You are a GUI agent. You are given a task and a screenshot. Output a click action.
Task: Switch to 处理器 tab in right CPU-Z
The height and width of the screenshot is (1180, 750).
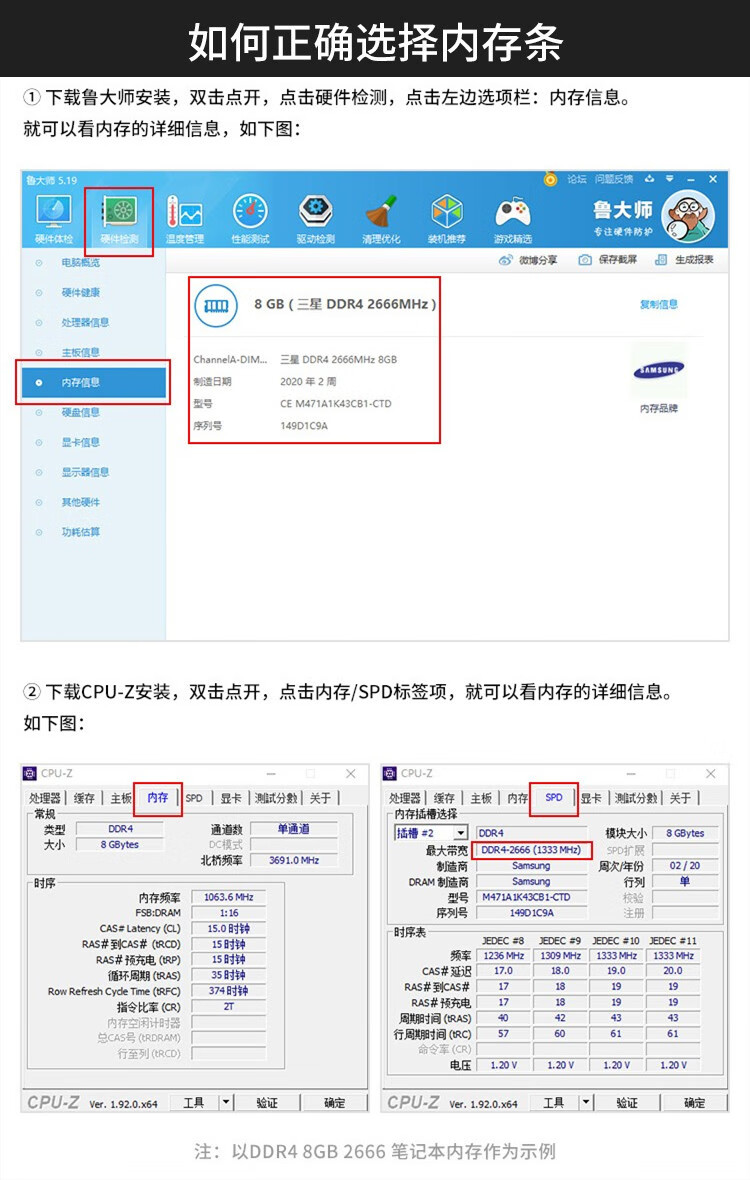pos(405,798)
